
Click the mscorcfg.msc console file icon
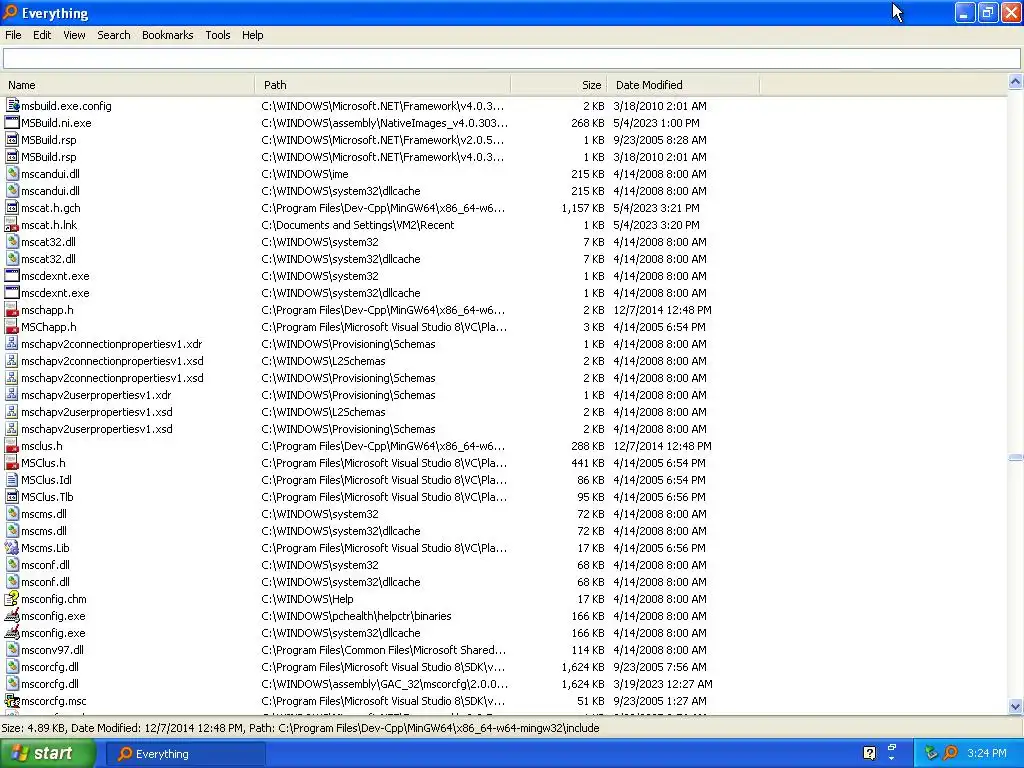pos(12,700)
